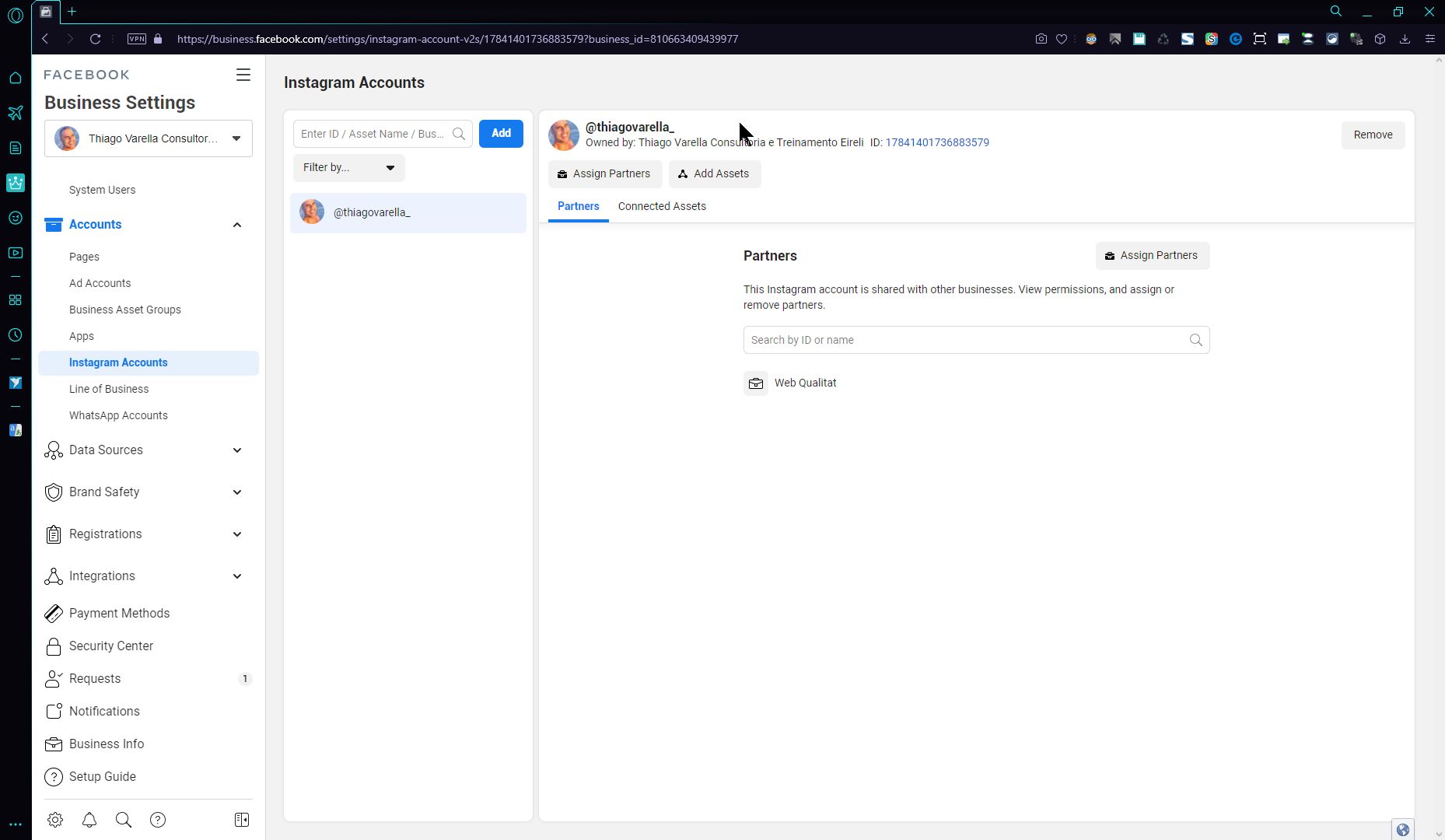Open Business Asset Groups
The width and height of the screenshot is (1445, 840).
point(125,310)
